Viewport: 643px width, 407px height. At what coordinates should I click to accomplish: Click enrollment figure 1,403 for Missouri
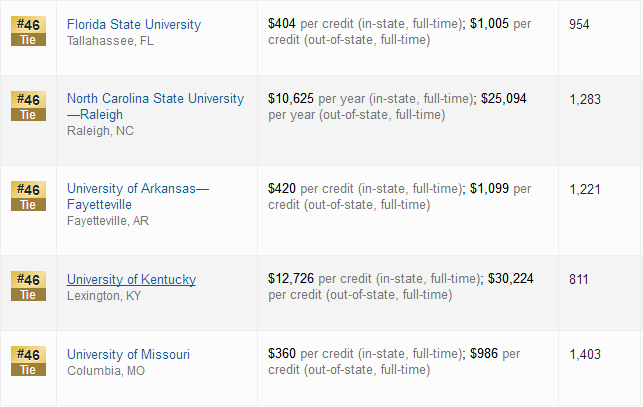(x=585, y=354)
